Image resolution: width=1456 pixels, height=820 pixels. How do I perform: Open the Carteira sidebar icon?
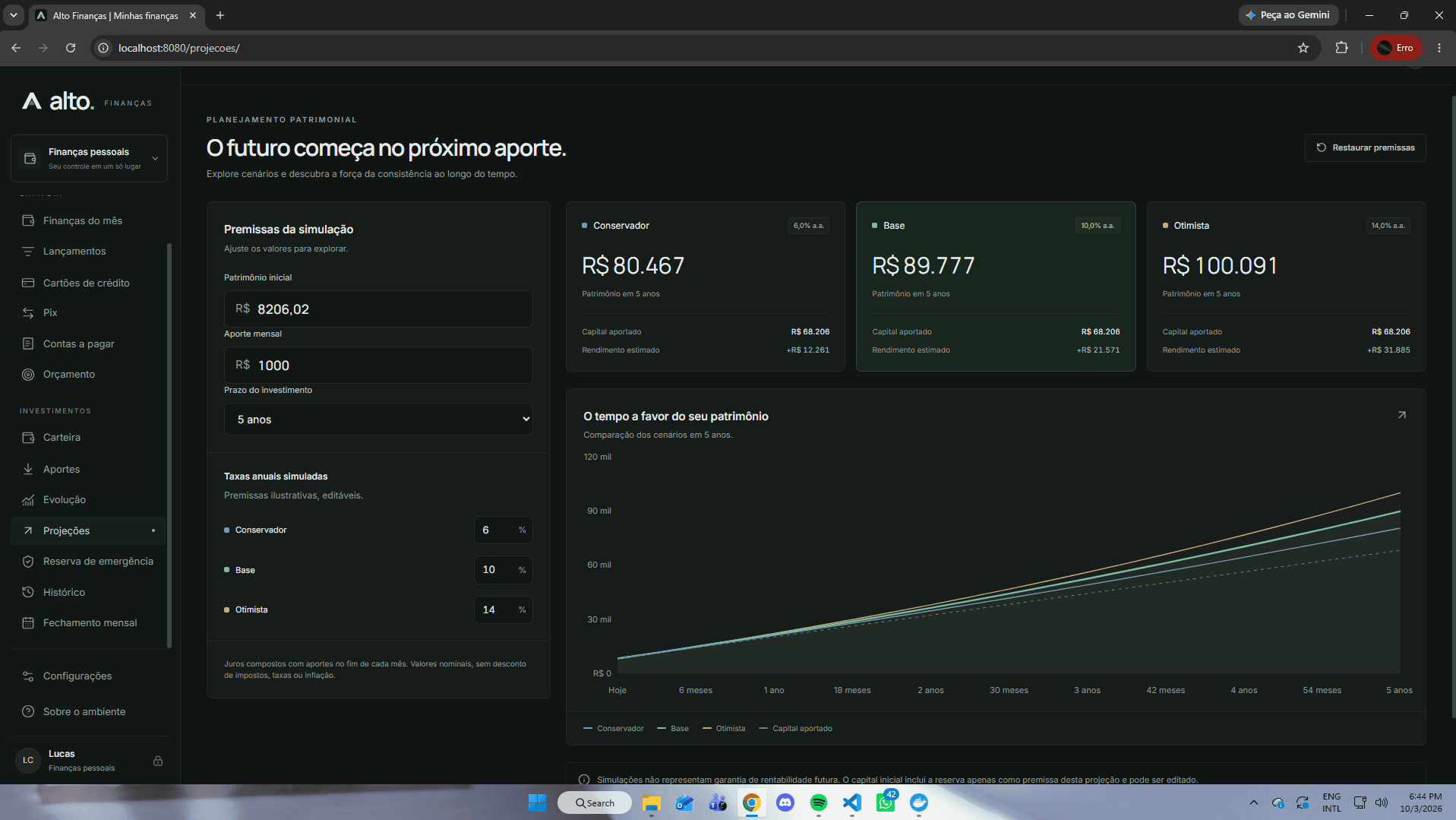pyautogui.click(x=28, y=438)
